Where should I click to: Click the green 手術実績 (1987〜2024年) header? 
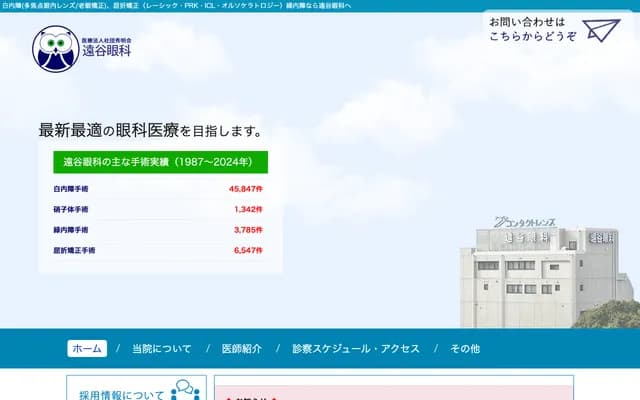(x=160, y=162)
